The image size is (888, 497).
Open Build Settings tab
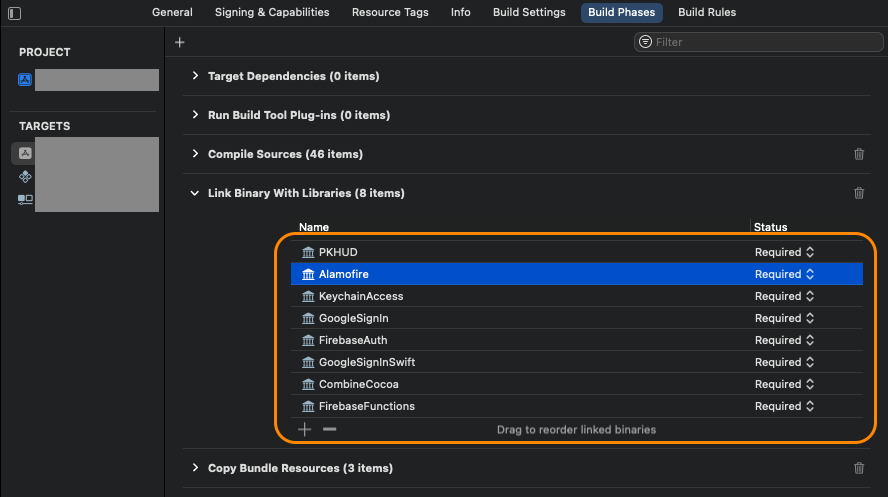click(x=529, y=12)
